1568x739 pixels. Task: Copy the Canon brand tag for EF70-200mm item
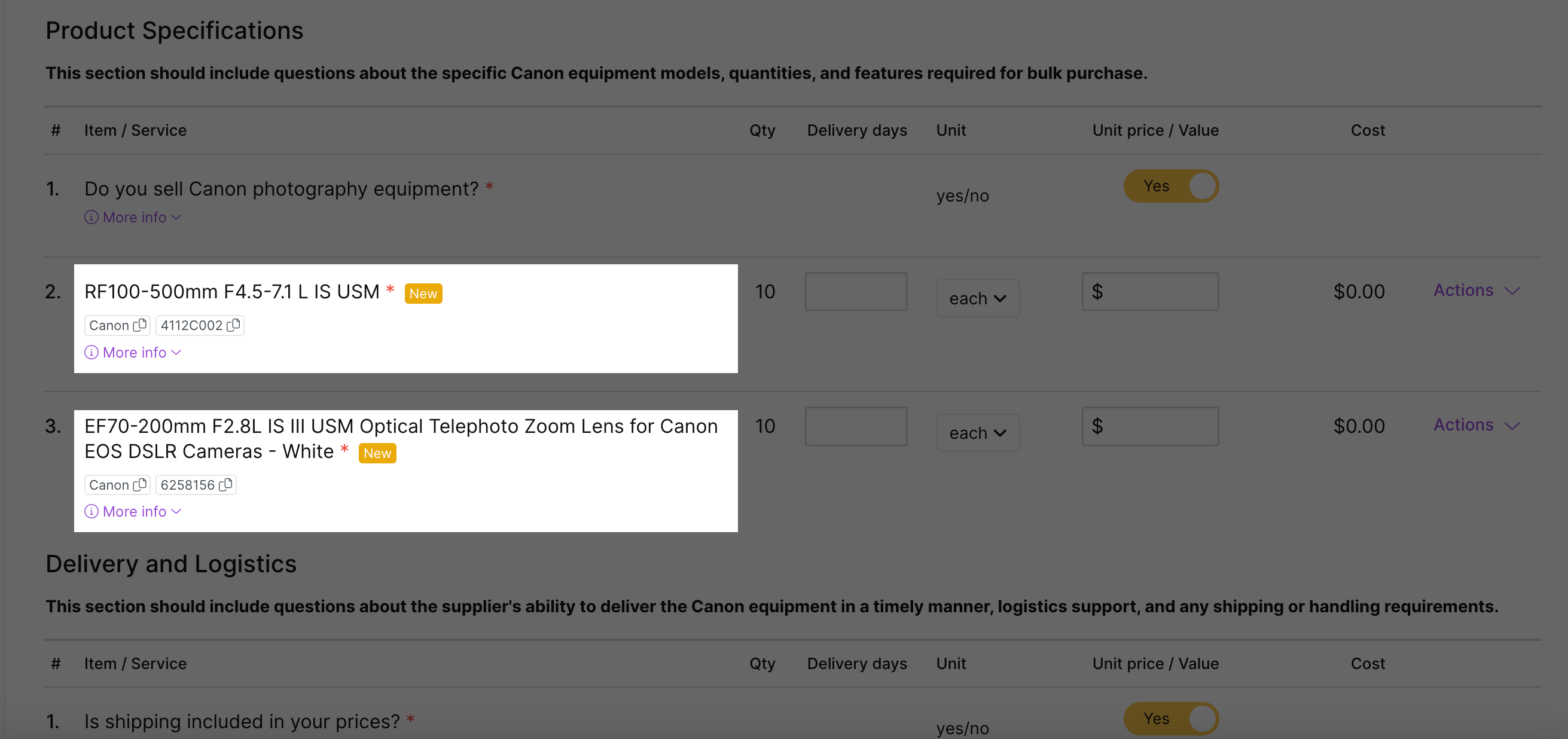click(x=140, y=484)
